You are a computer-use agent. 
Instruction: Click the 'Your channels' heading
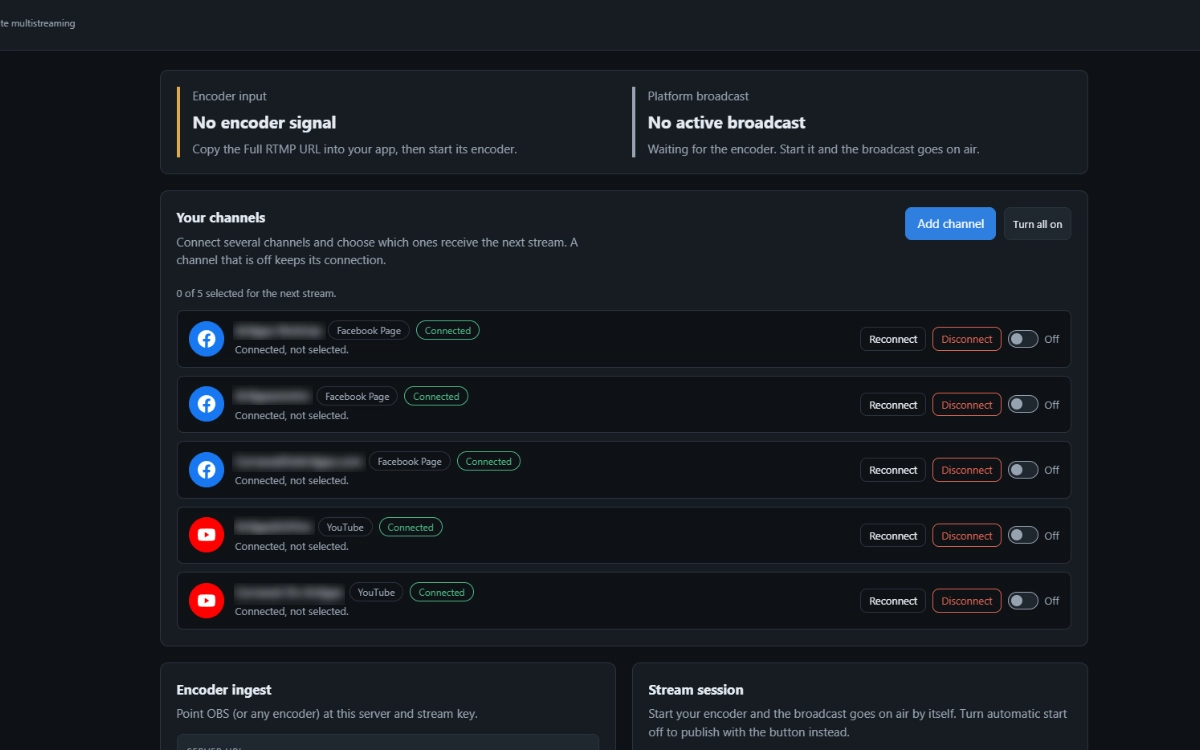[x=221, y=217]
